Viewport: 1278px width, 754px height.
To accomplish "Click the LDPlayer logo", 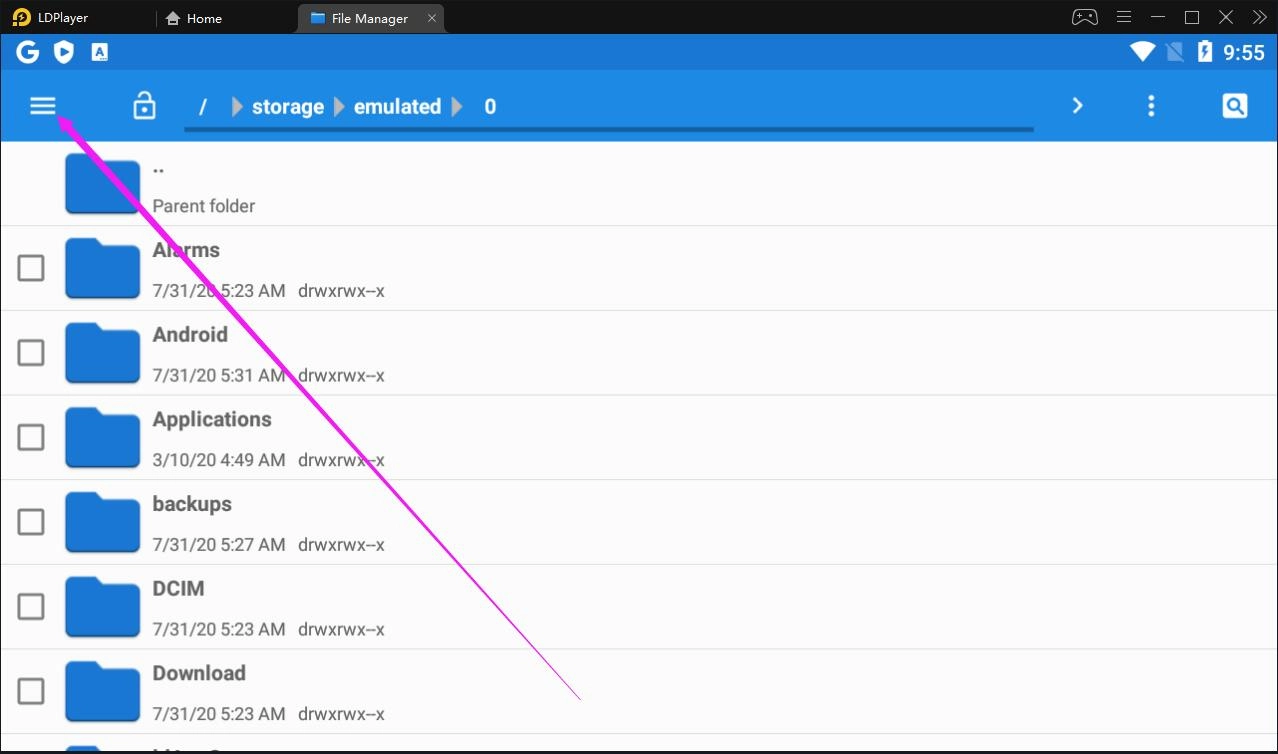I will tap(20, 17).
